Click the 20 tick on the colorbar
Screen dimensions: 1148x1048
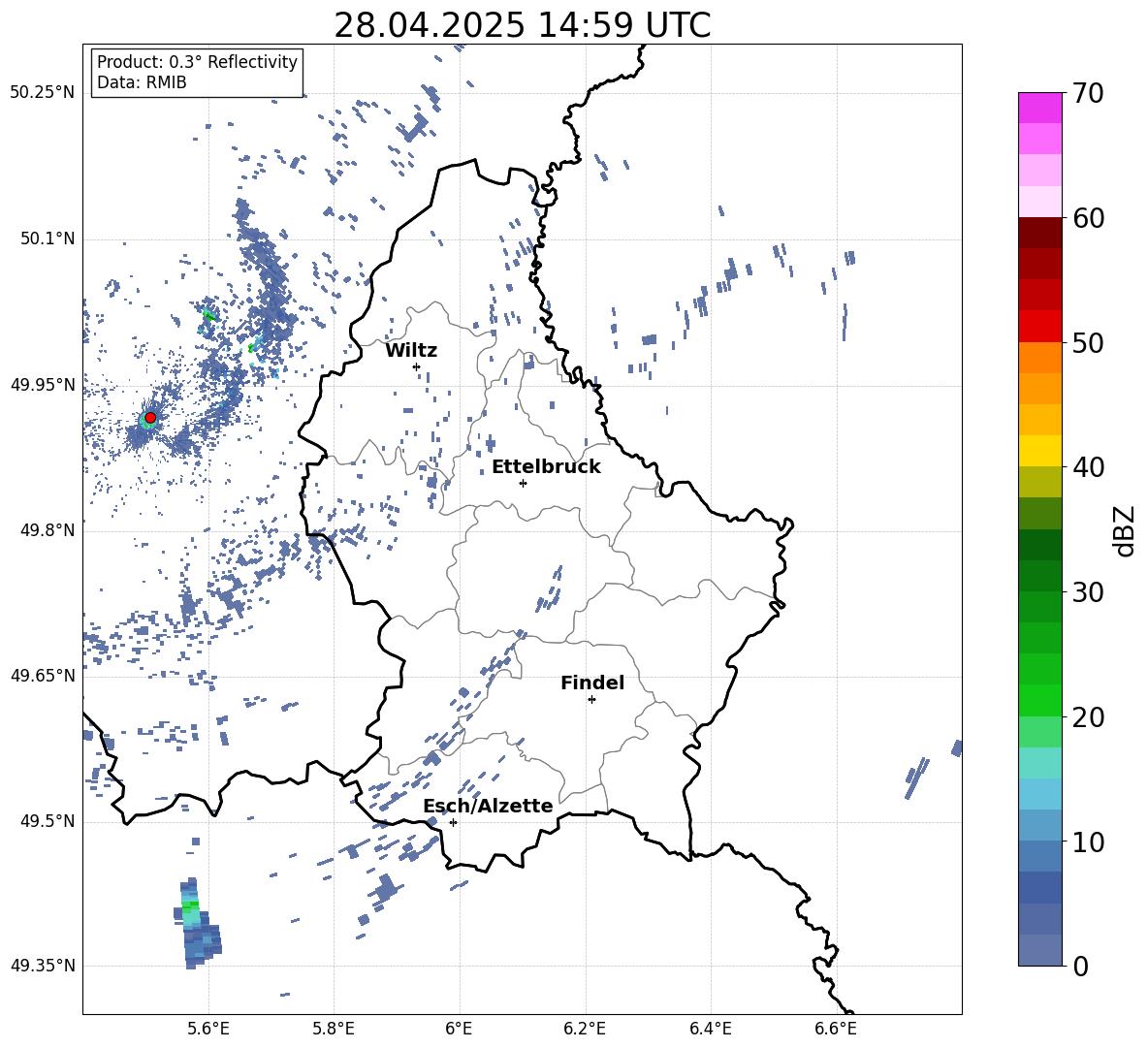point(1088,717)
